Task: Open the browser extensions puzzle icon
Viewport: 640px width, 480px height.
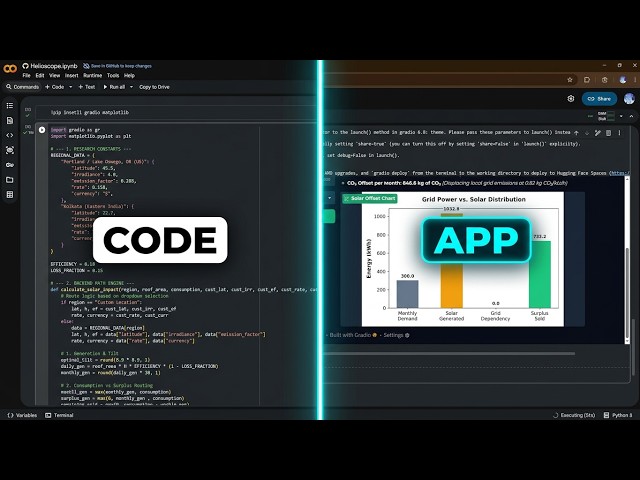Action: 587,80
